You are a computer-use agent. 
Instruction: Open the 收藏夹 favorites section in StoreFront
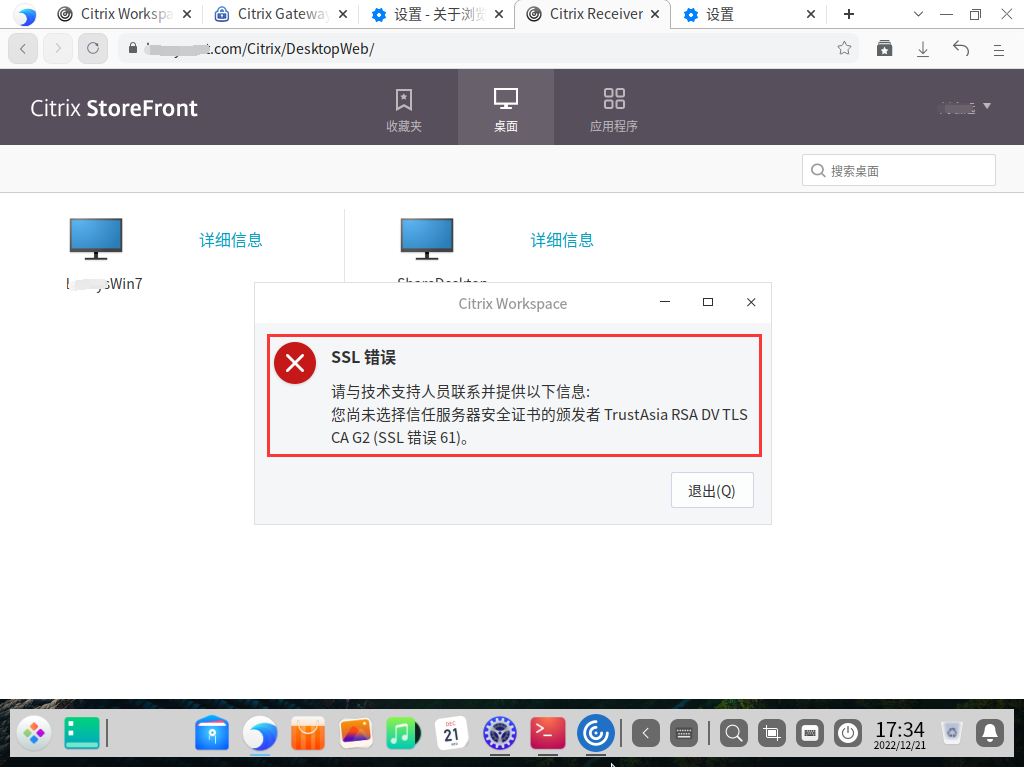tap(404, 109)
